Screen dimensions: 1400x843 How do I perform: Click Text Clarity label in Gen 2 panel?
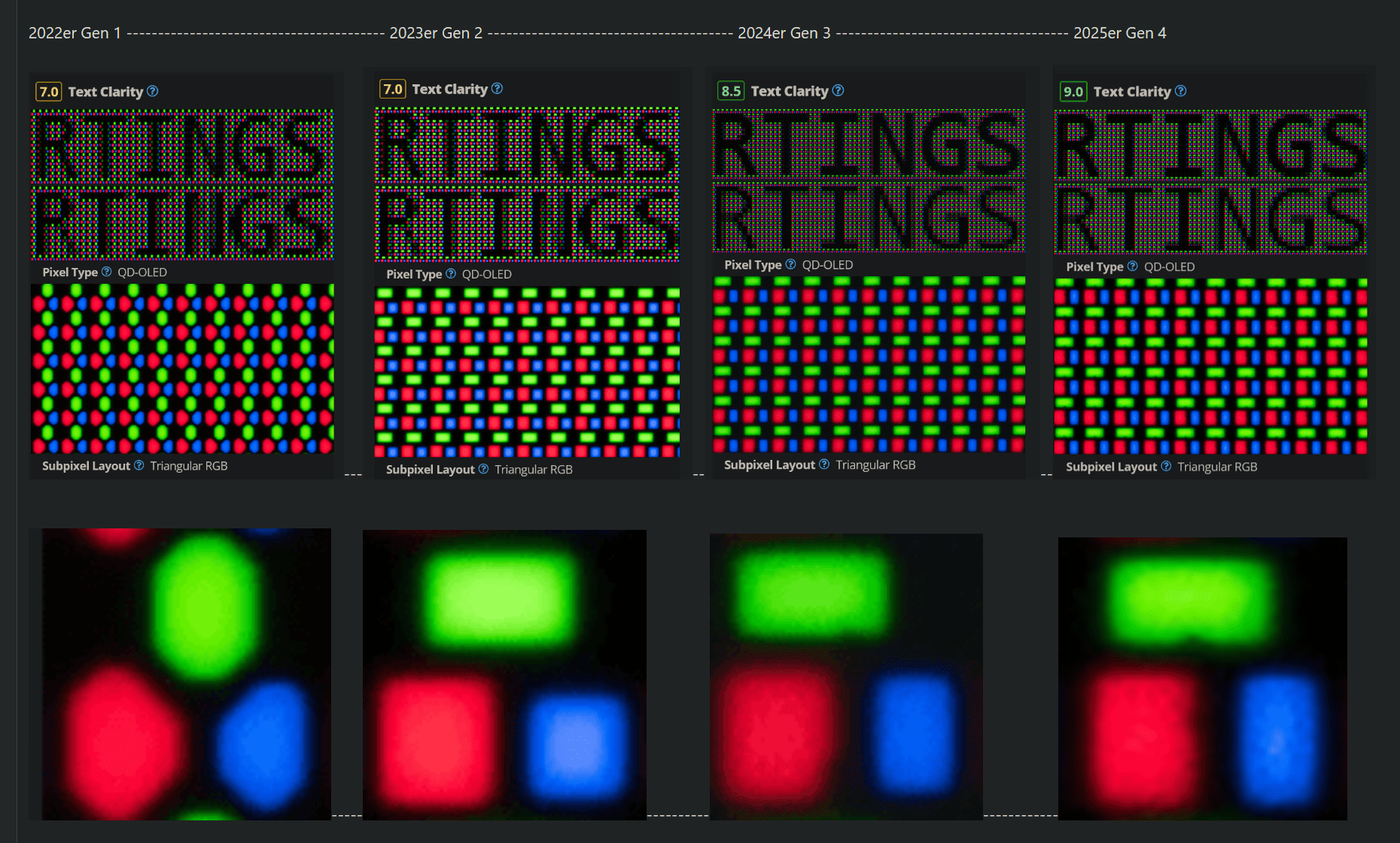[450, 89]
